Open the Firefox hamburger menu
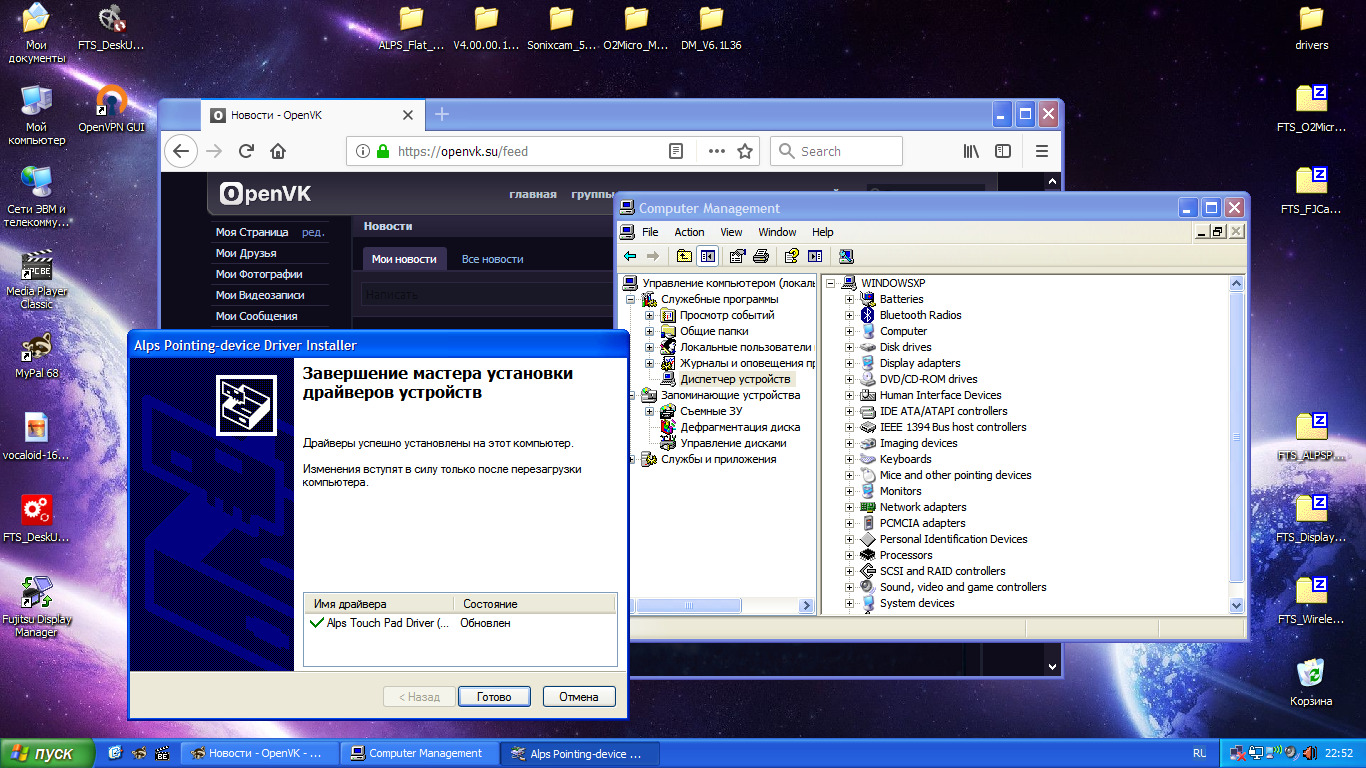This screenshot has width=1366, height=768. pos(1041,151)
